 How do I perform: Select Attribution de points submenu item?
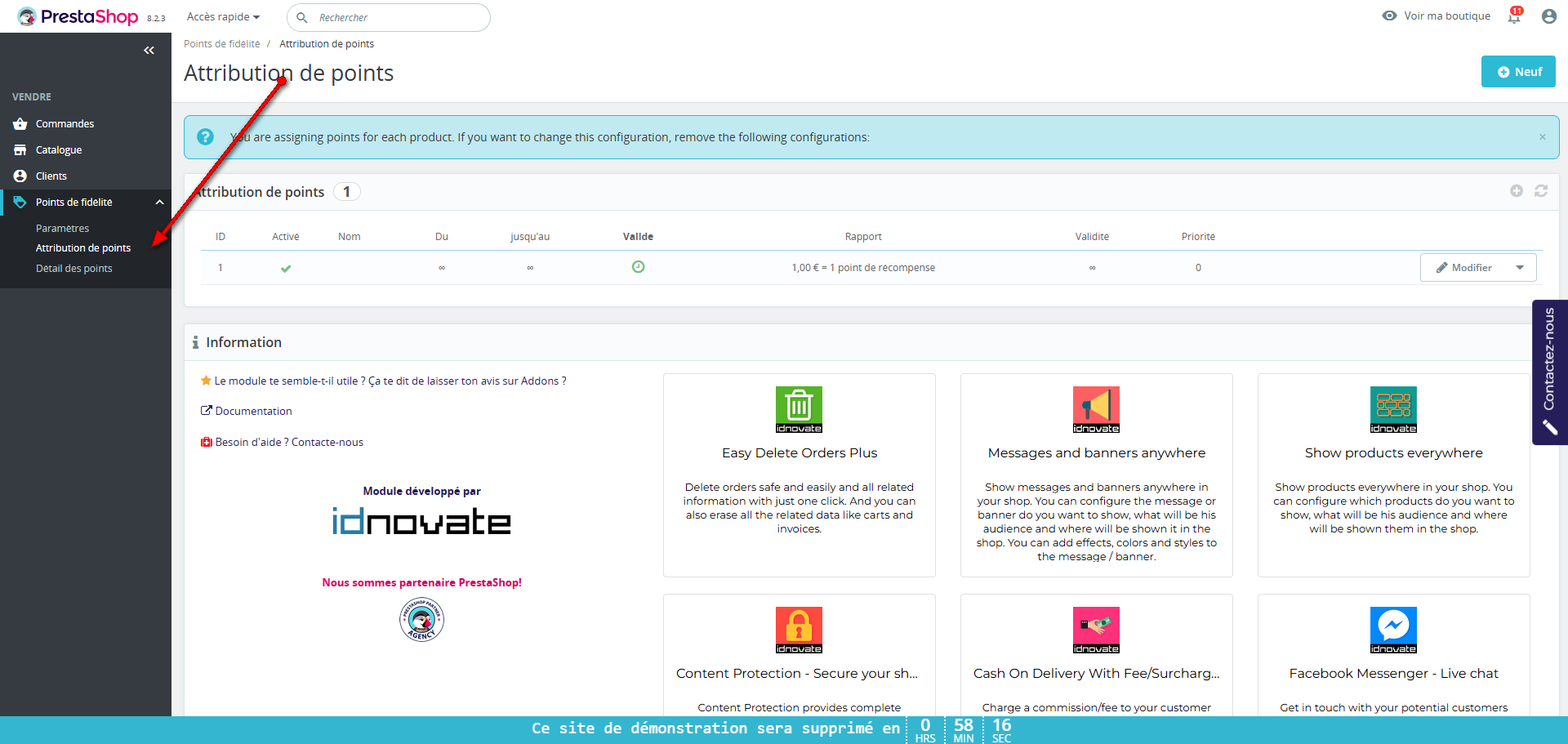[x=83, y=248]
